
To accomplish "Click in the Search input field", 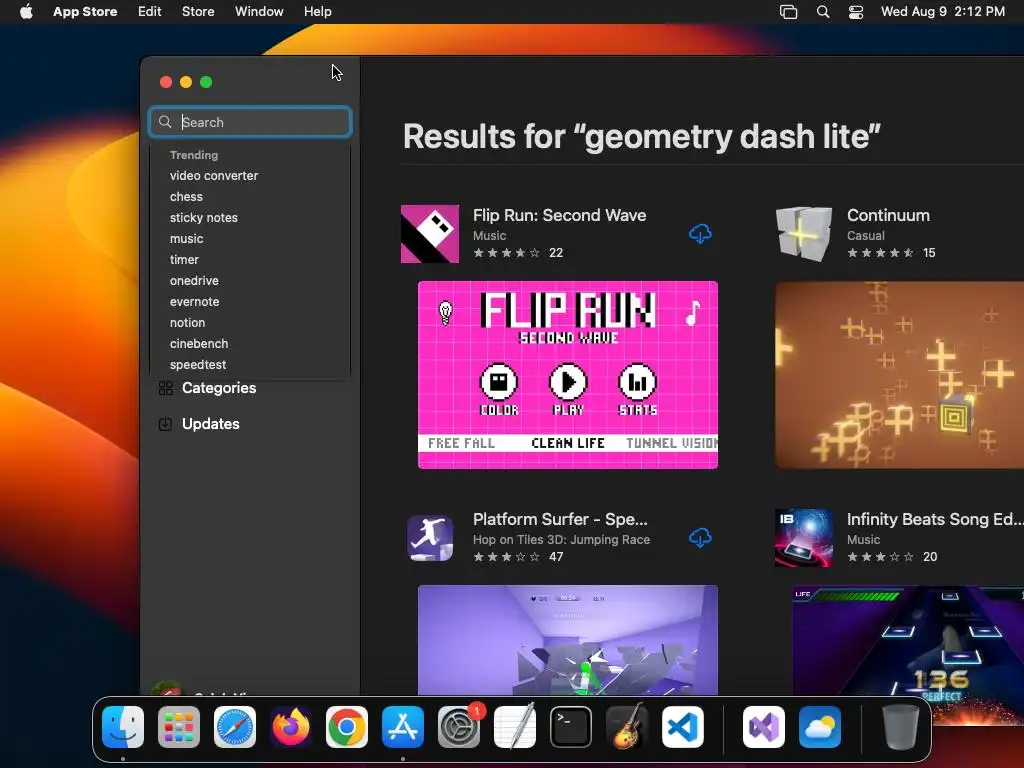I will click(251, 122).
